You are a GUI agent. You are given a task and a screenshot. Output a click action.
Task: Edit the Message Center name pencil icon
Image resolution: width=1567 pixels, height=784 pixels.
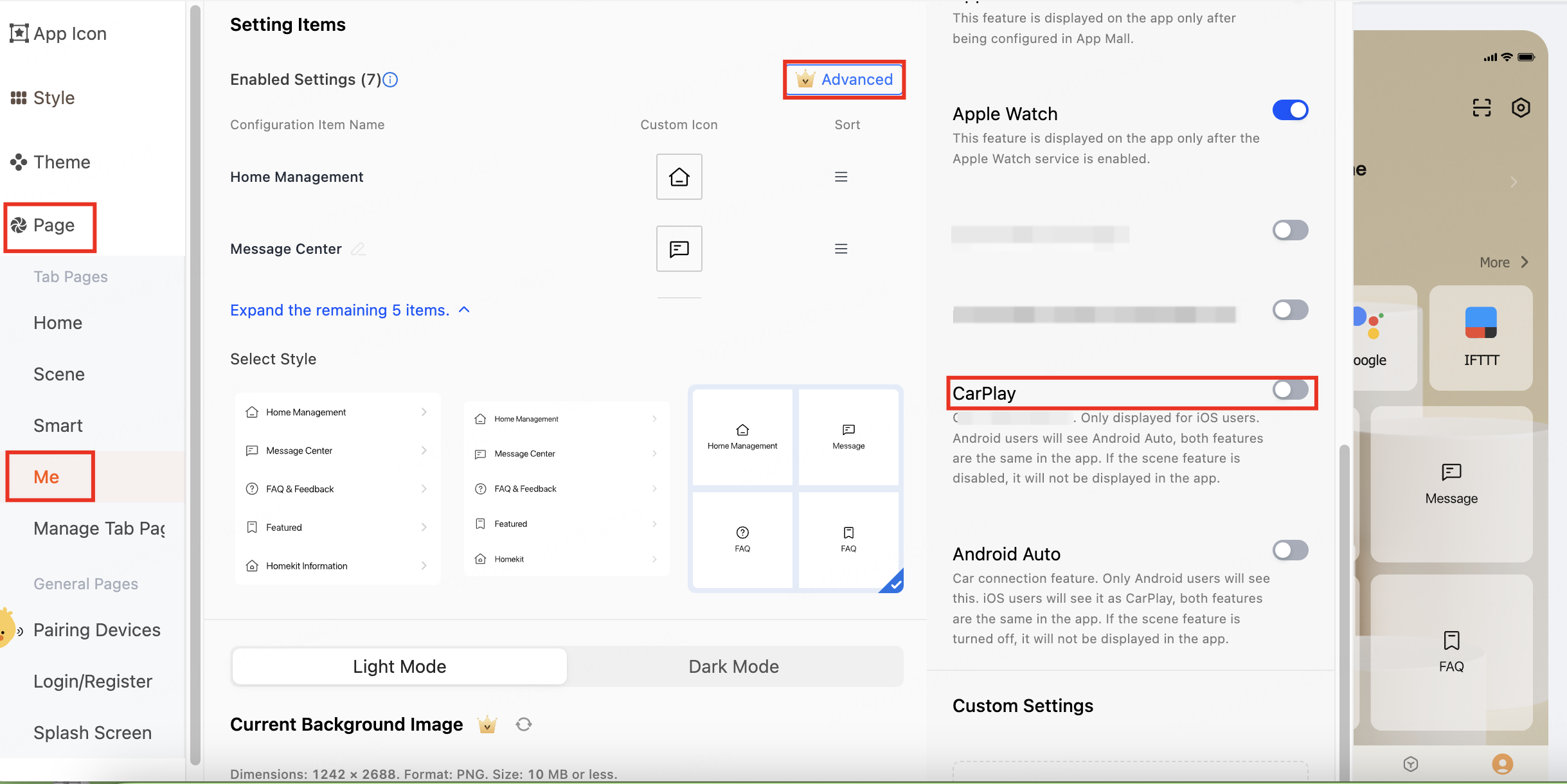coord(358,249)
